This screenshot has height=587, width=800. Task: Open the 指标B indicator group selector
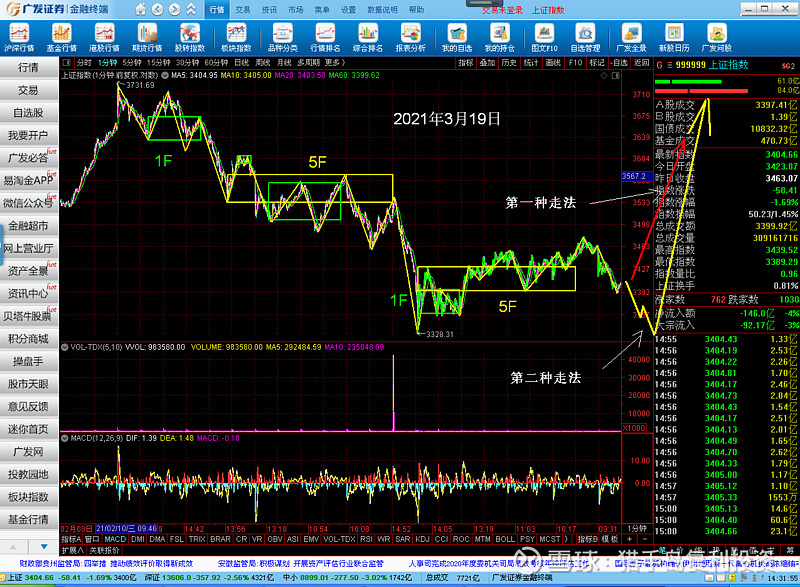pyautogui.click(x=587, y=539)
